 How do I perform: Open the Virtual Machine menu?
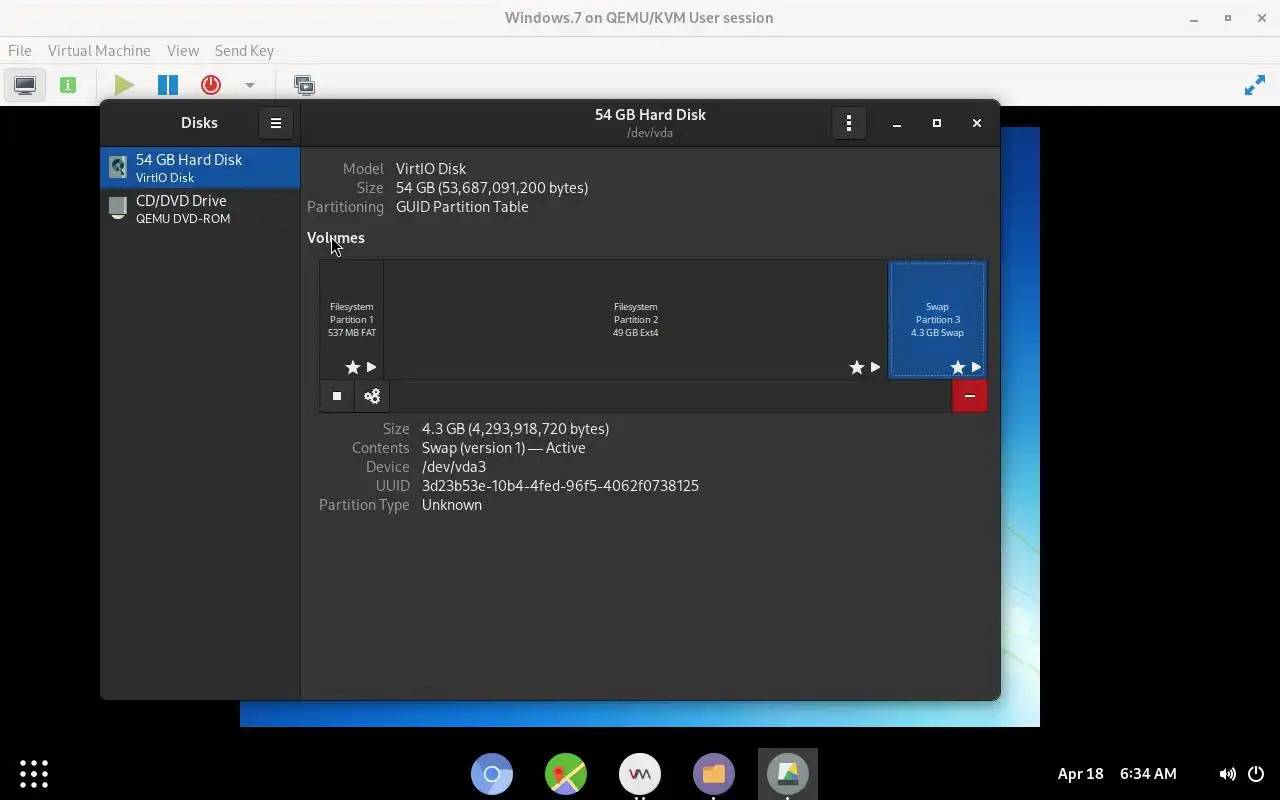[x=99, y=50]
